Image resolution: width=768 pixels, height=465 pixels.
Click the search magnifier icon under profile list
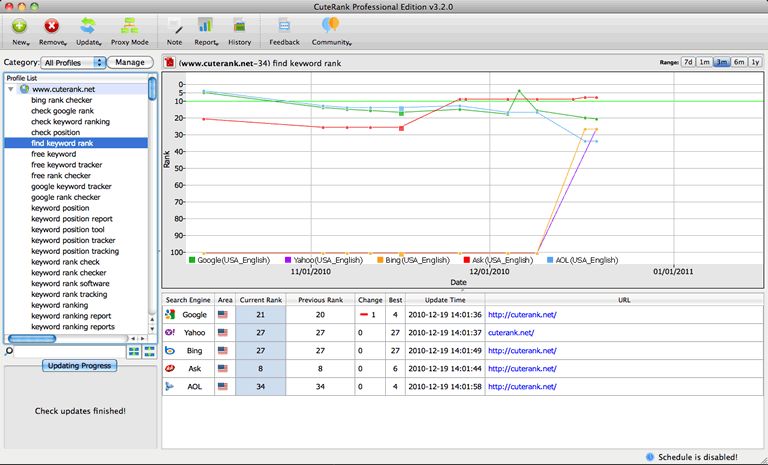[x=9, y=351]
